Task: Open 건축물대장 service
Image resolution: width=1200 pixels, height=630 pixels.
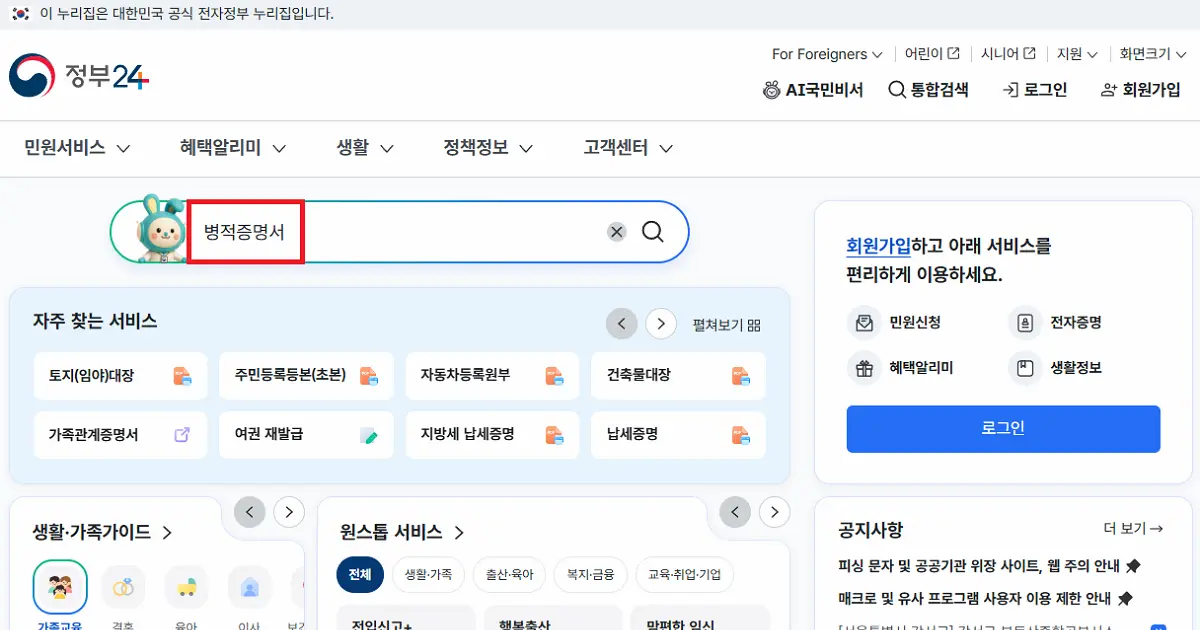Action: click(678, 376)
